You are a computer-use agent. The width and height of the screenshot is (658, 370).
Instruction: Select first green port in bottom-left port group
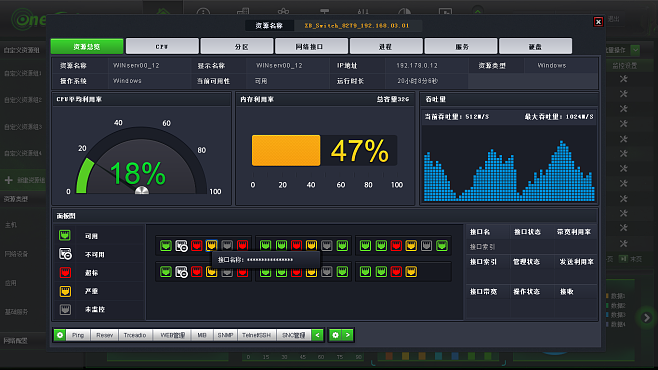pos(166,272)
